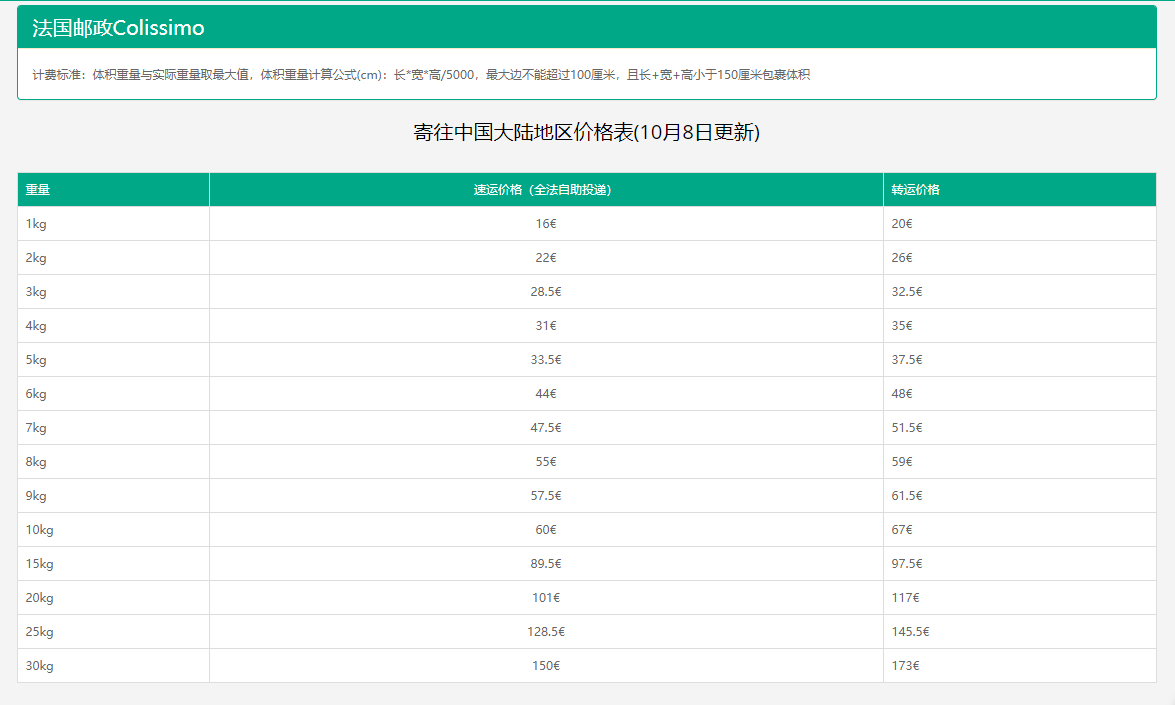Viewport: 1175px width, 705px height.
Task: Select the 30kg weight cell
Action: click(113, 665)
